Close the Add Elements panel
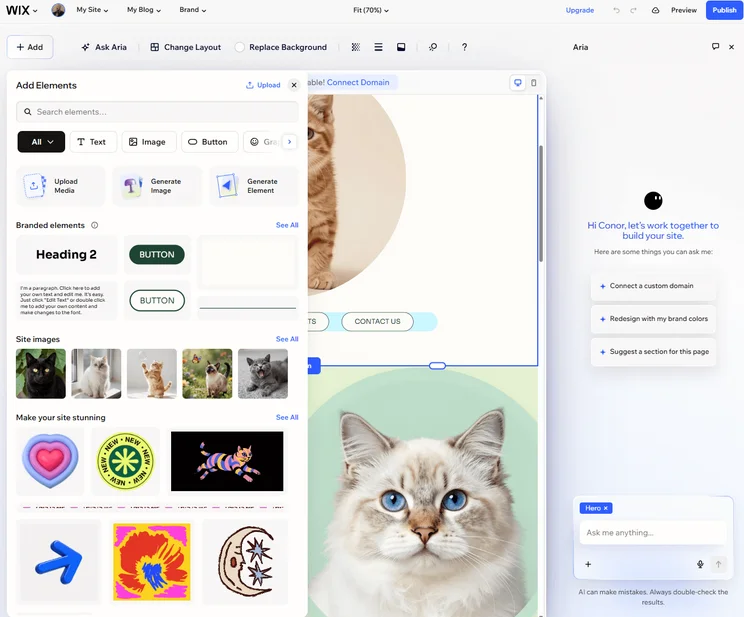The height and width of the screenshot is (617, 744). (294, 85)
